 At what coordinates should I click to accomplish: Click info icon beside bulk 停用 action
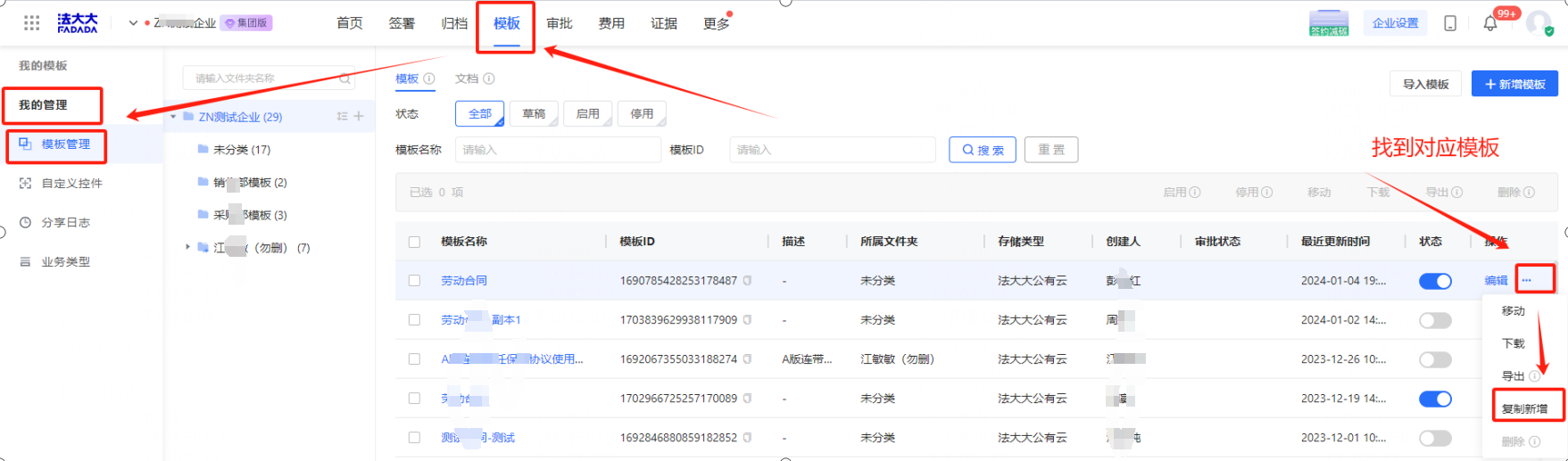[x=1267, y=193]
